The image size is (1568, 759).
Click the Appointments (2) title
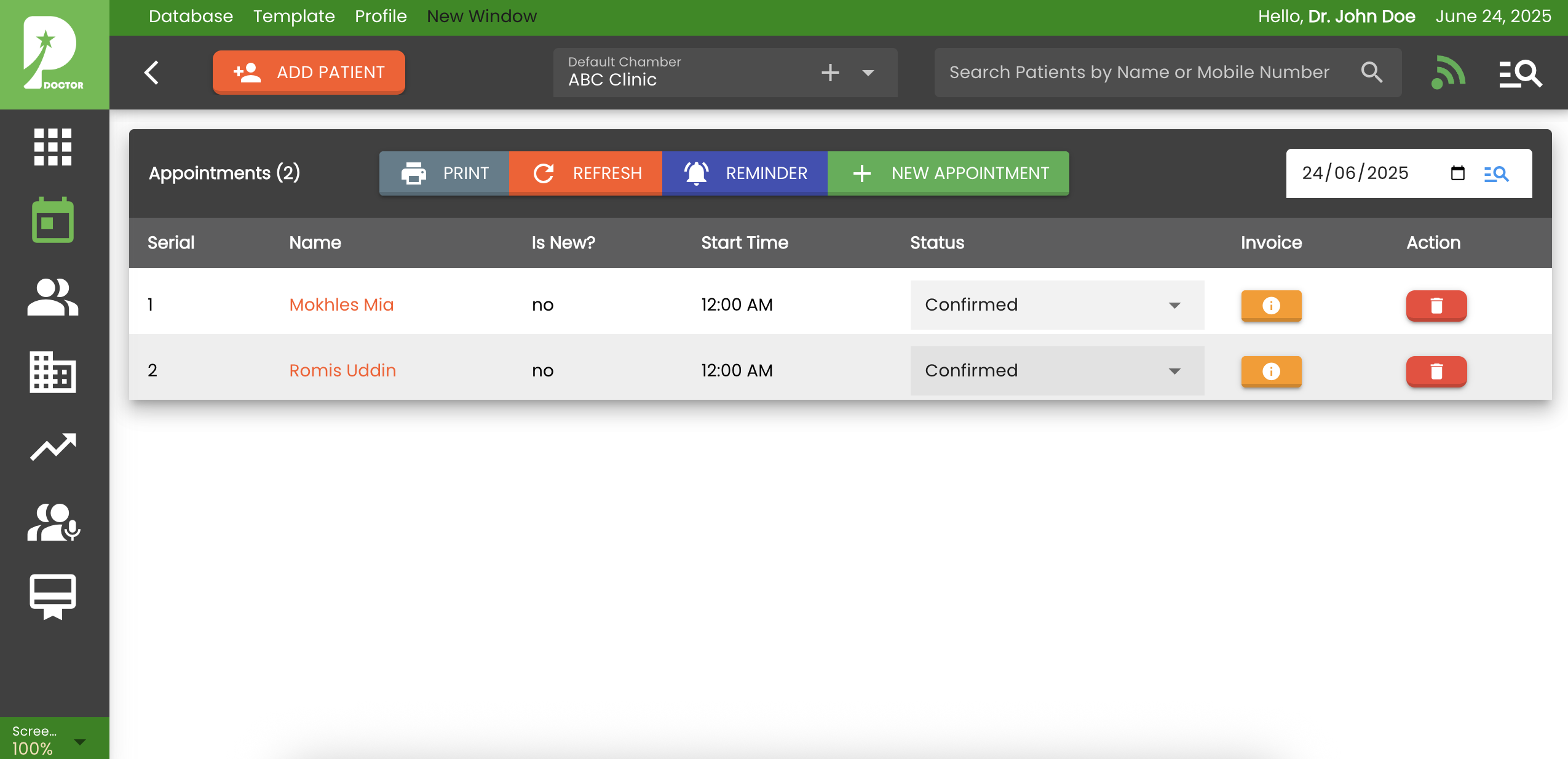click(224, 173)
